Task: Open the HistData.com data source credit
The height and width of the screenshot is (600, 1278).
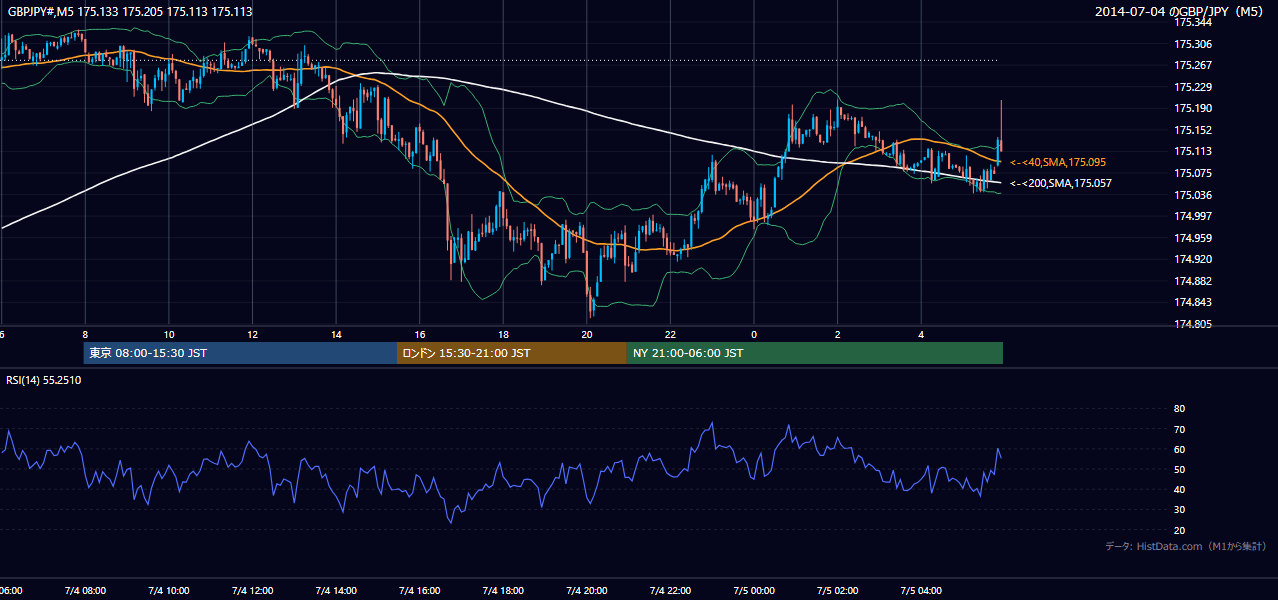Action: tap(1186, 546)
